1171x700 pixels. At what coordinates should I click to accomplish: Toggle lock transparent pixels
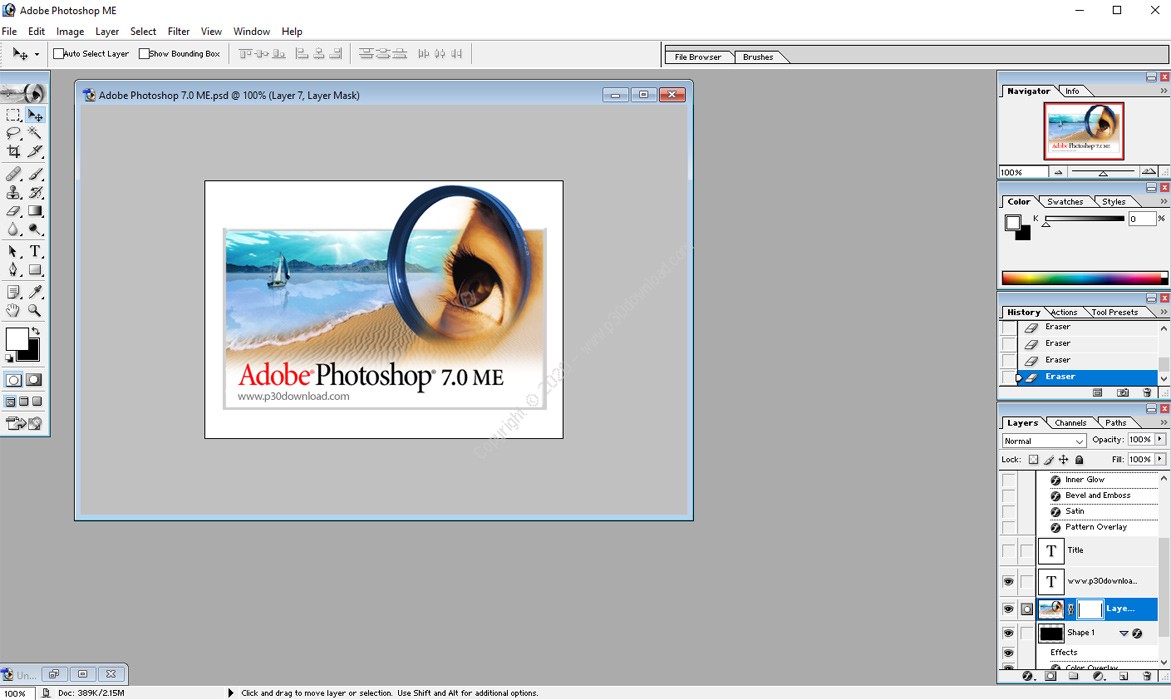[1034, 459]
